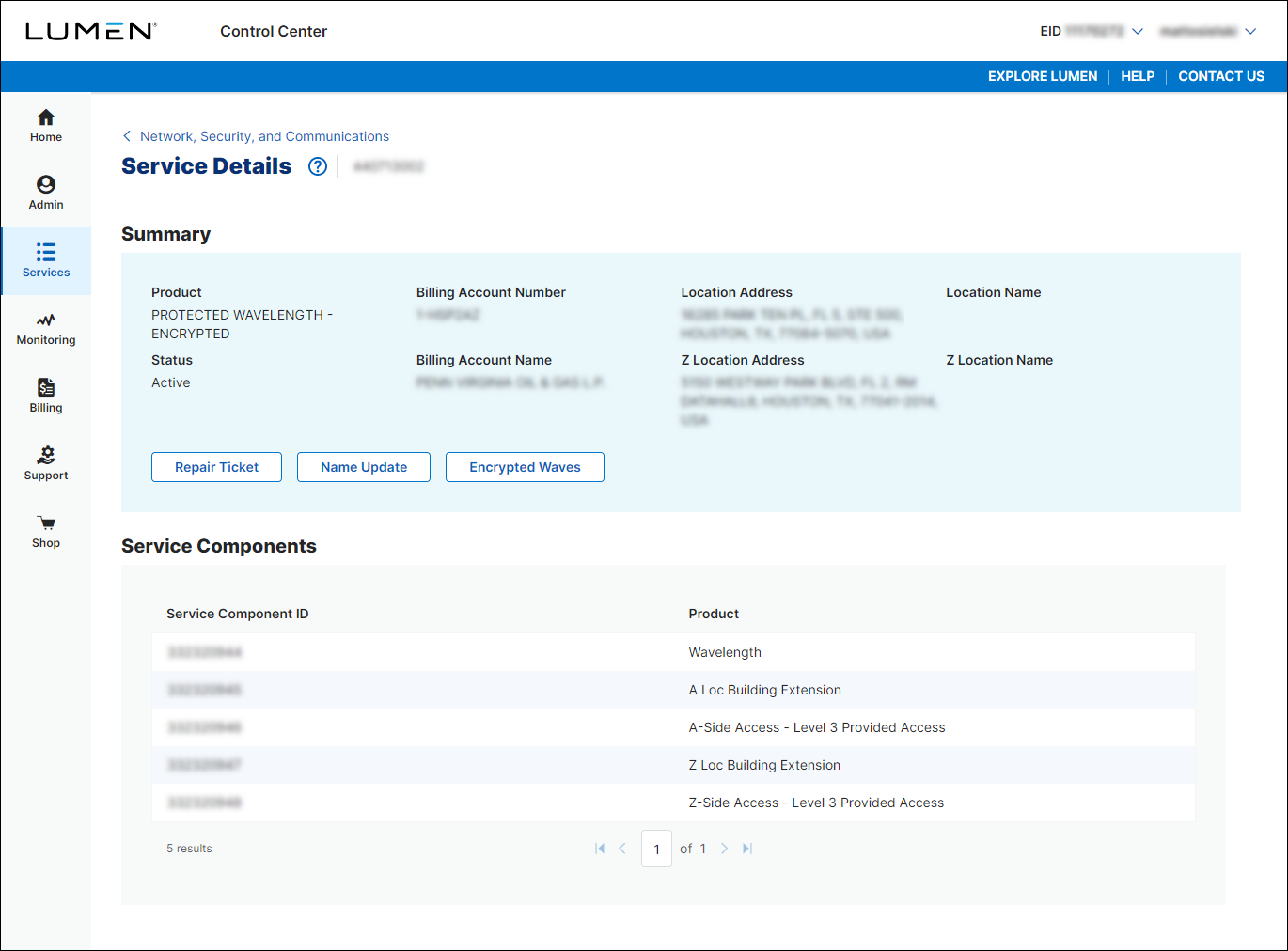Screen dimensions: 1288x951
Task: Open Billing in the sidebar
Action: click(x=46, y=397)
